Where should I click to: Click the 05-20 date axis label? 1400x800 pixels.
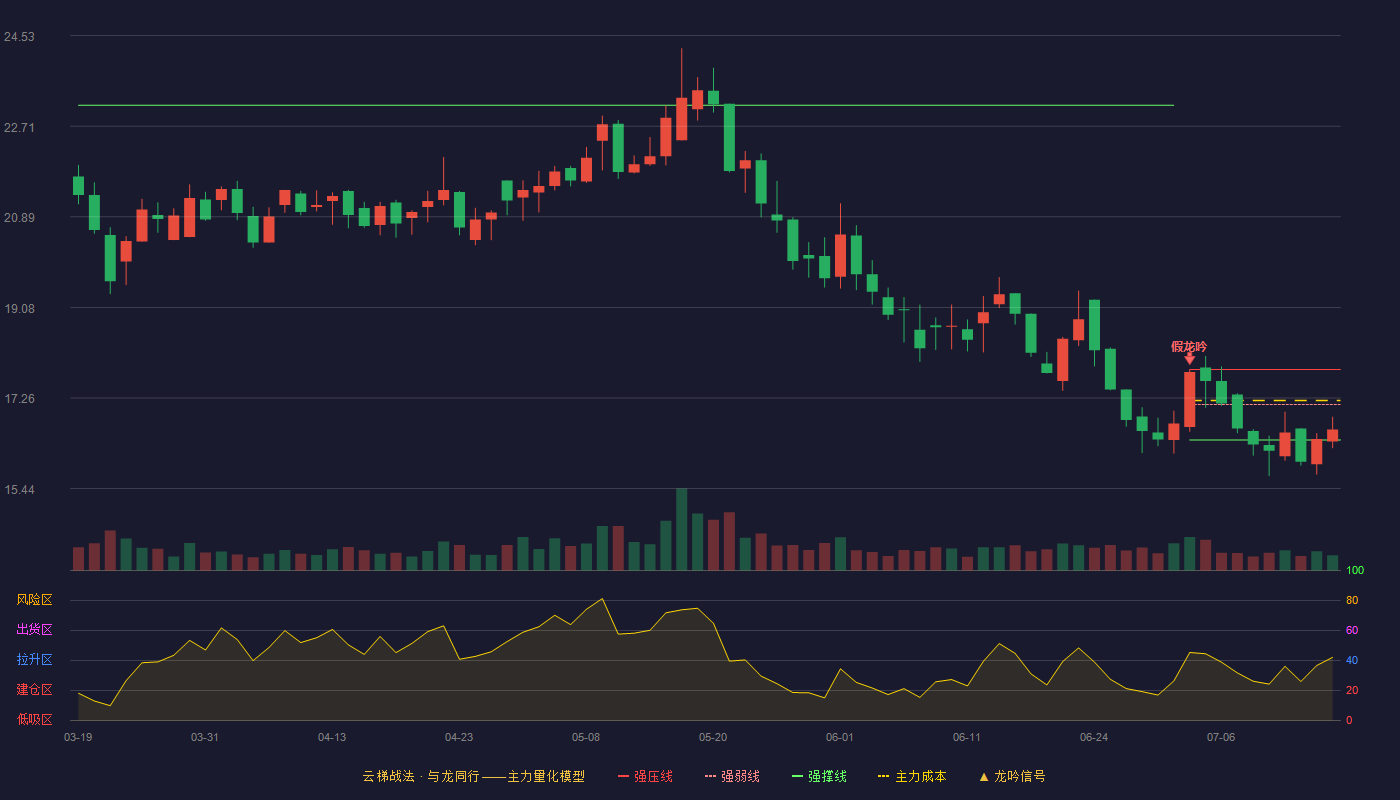713,737
